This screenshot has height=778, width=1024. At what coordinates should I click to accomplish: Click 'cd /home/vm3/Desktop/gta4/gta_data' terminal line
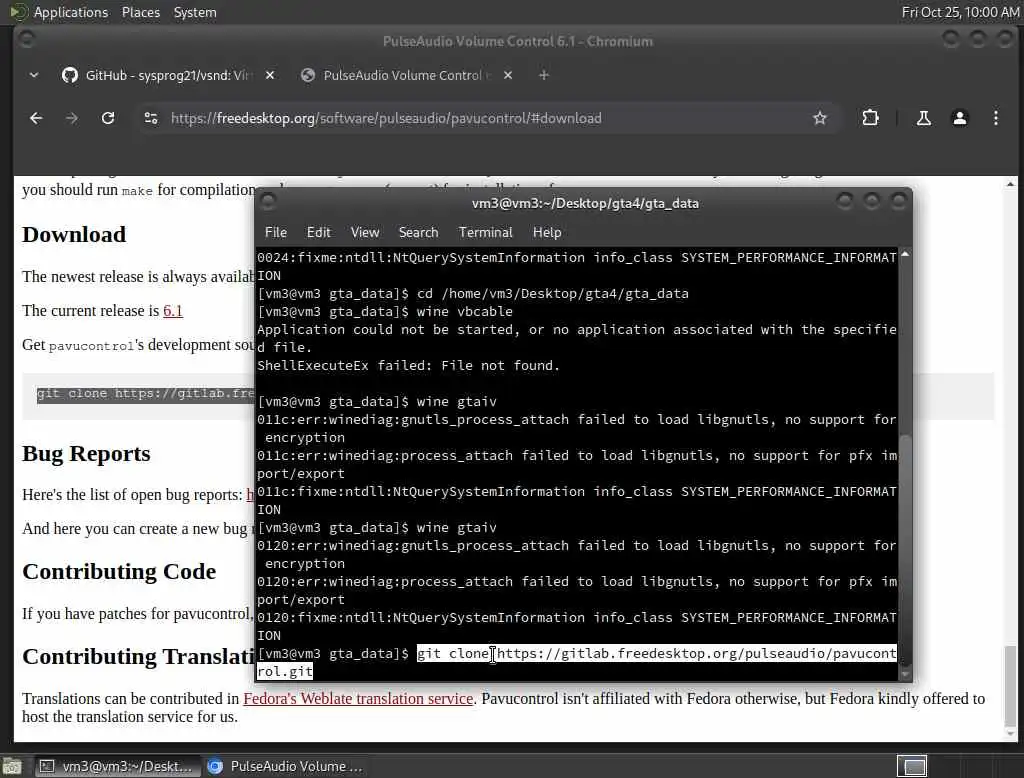pos(473,294)
